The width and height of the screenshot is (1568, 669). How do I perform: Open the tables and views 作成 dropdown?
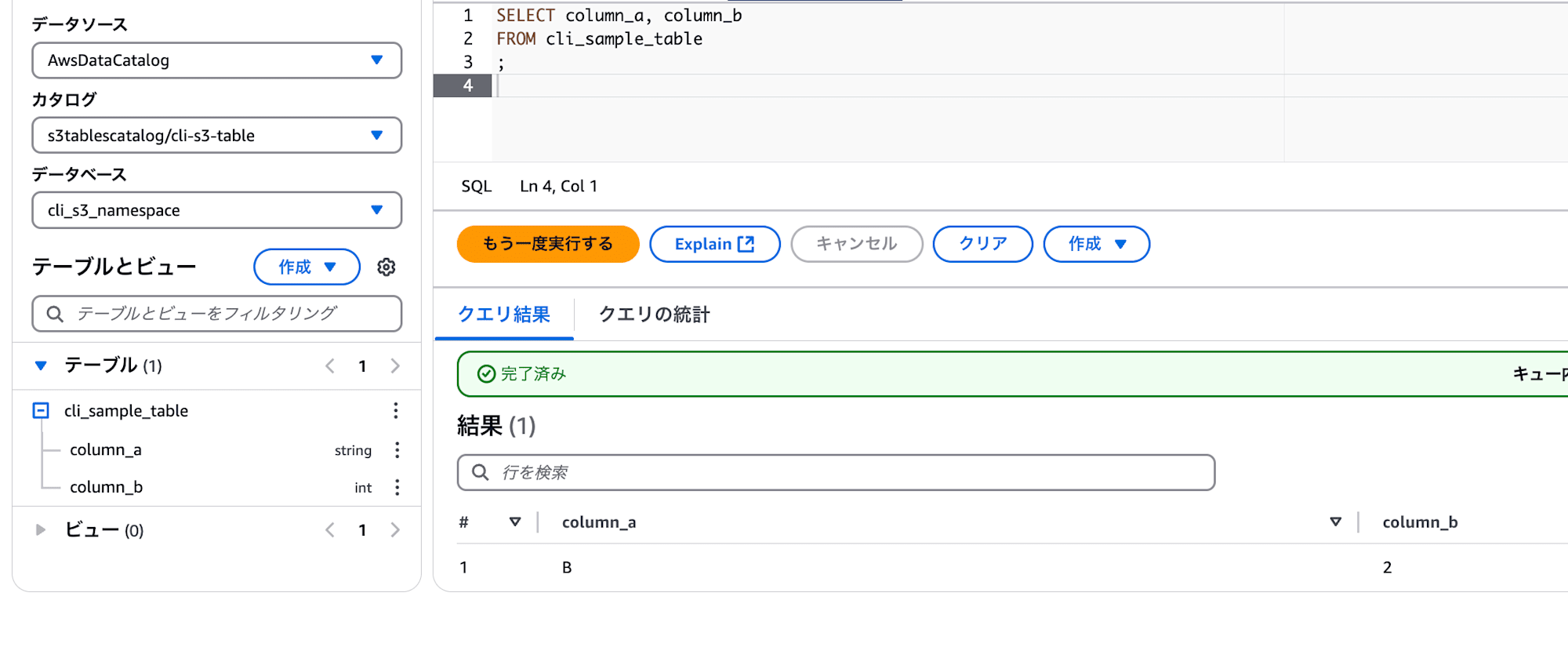[x=307, y=267]
